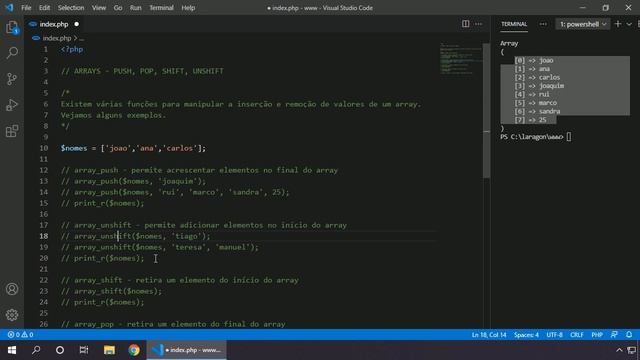Open the Source Control view
640x360 pixels.
pyautogui.click(x=12, y=79)
